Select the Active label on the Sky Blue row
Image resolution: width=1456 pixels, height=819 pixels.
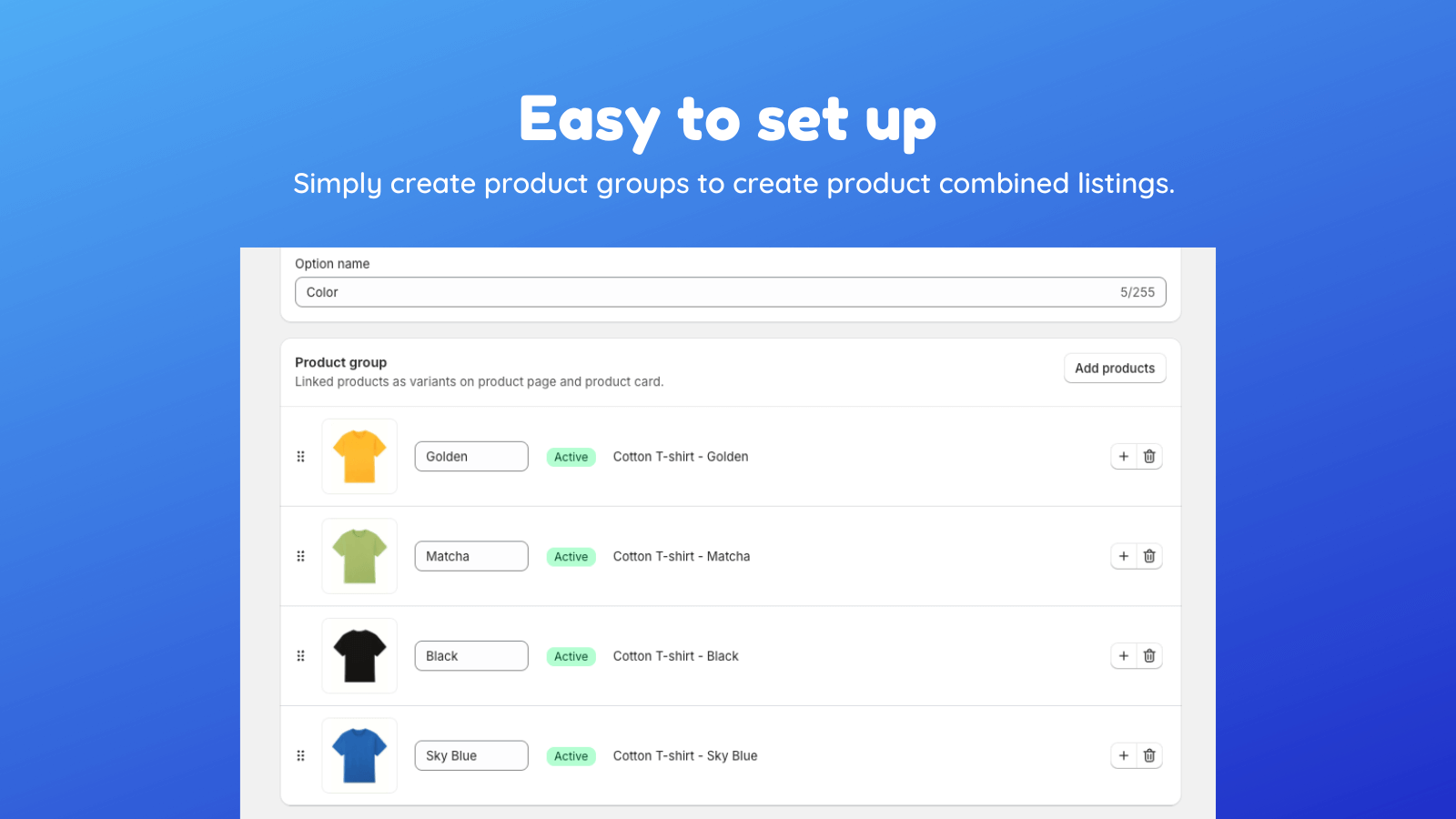[x=571, y=755]
